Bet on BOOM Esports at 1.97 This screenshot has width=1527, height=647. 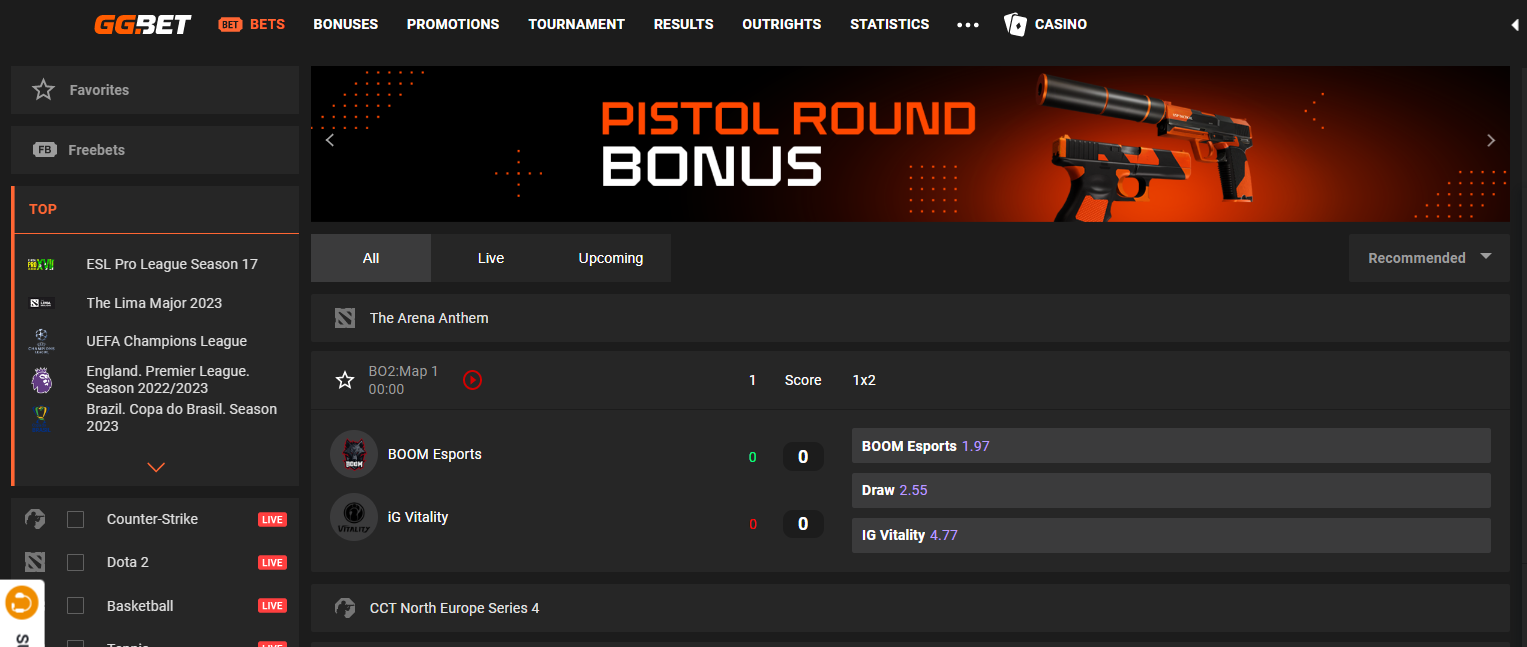coord(1171,446)
